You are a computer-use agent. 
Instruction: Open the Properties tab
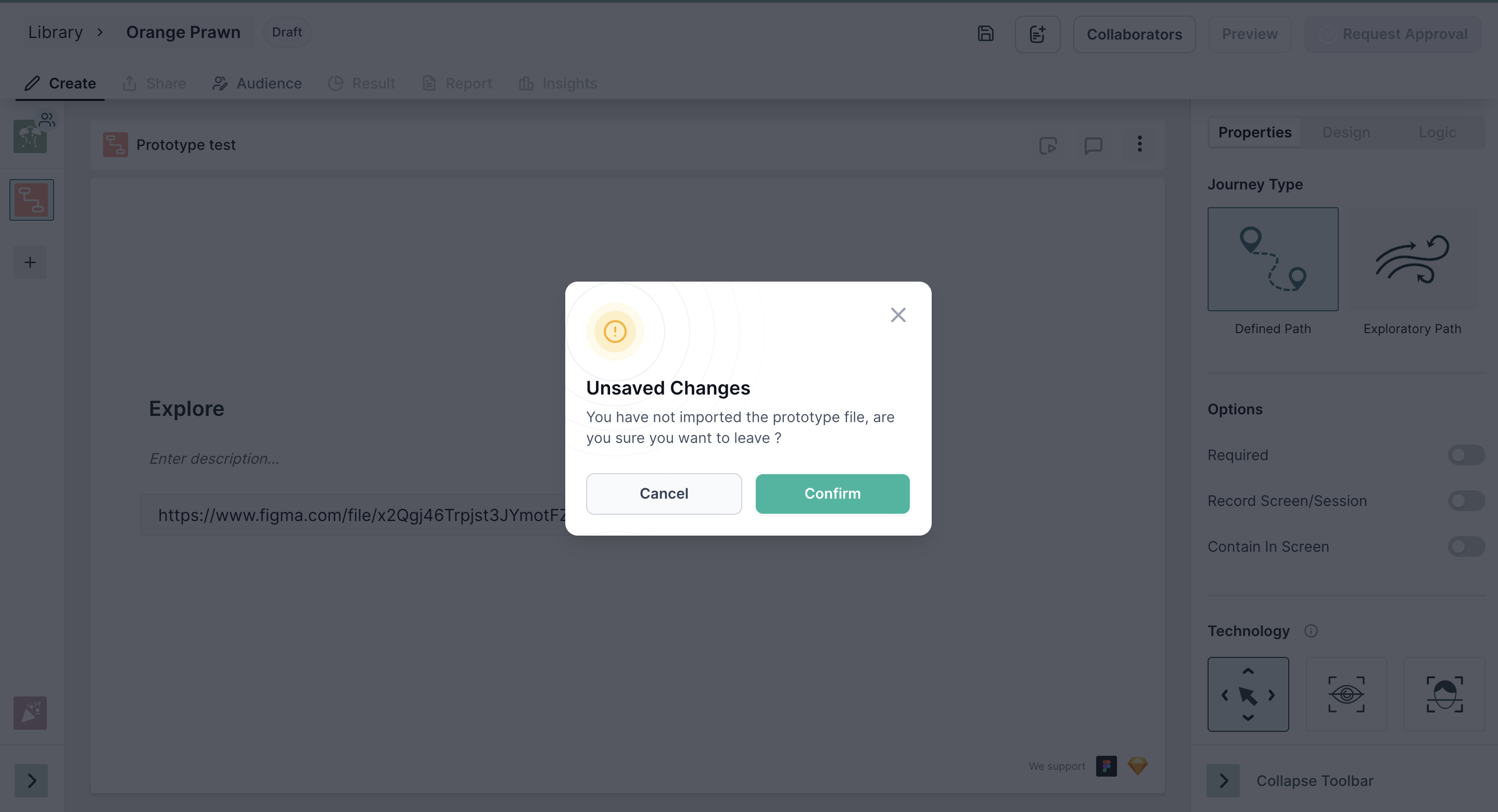pyautogui.click(x=1255, y=133)
